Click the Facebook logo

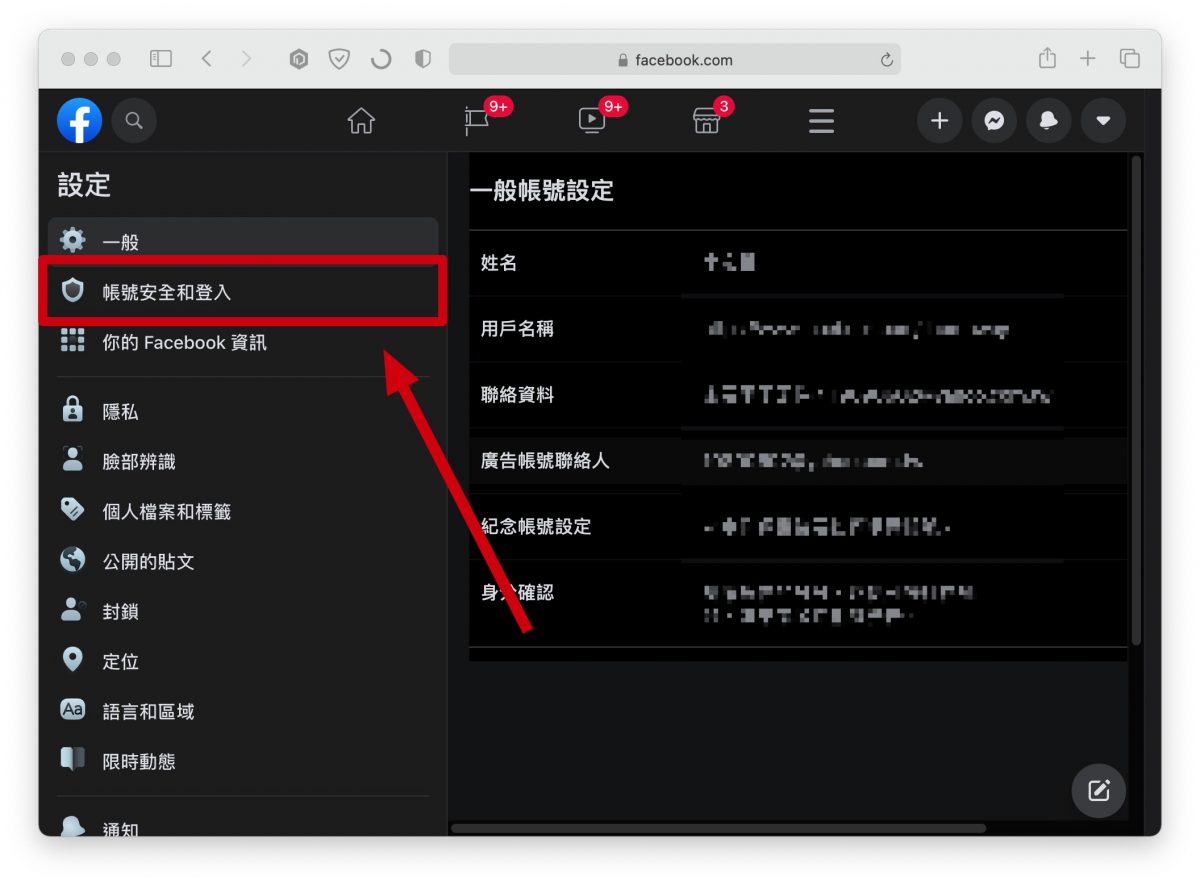[x=79, y=121]
